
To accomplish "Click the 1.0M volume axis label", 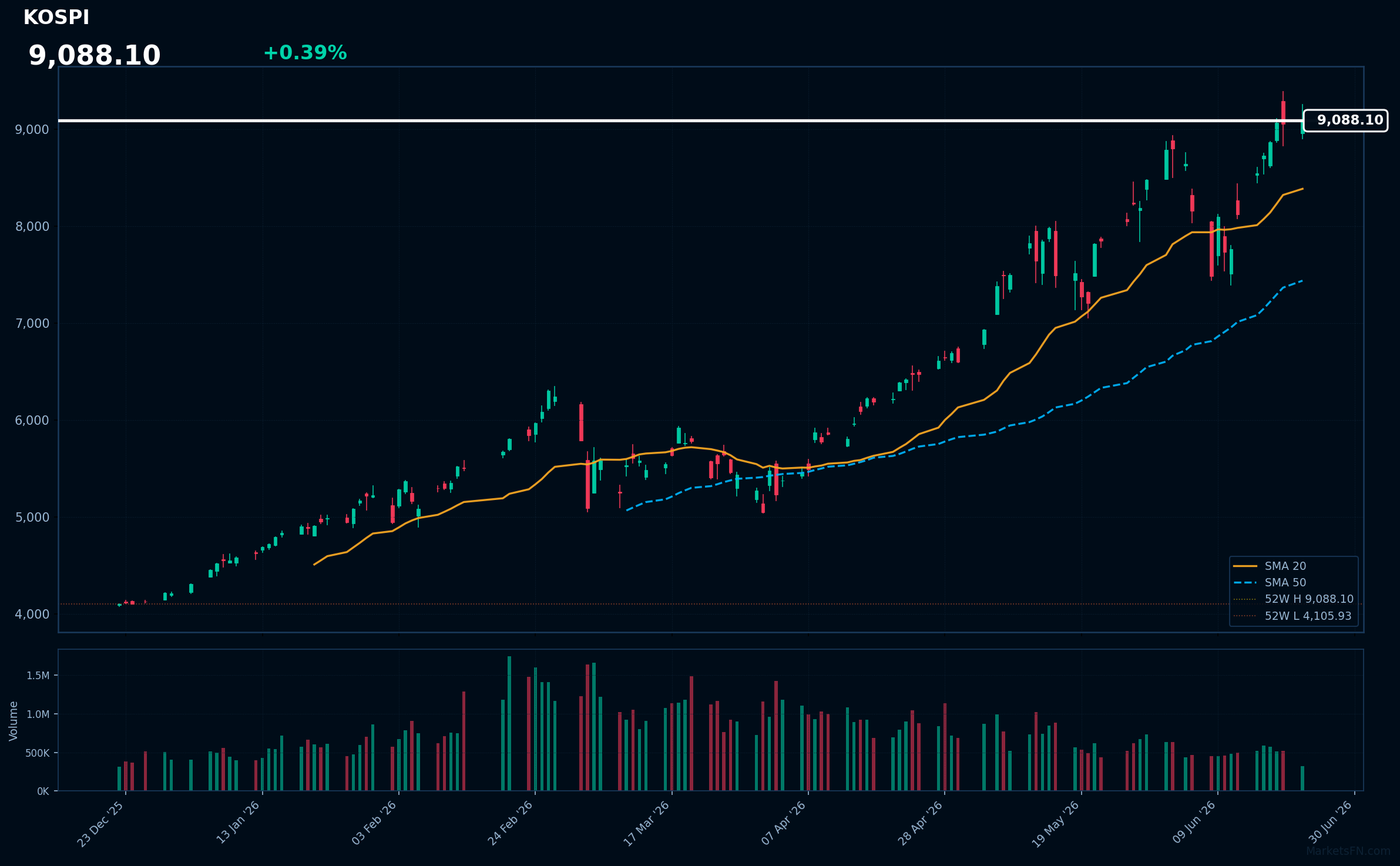I will coord(38,714).
